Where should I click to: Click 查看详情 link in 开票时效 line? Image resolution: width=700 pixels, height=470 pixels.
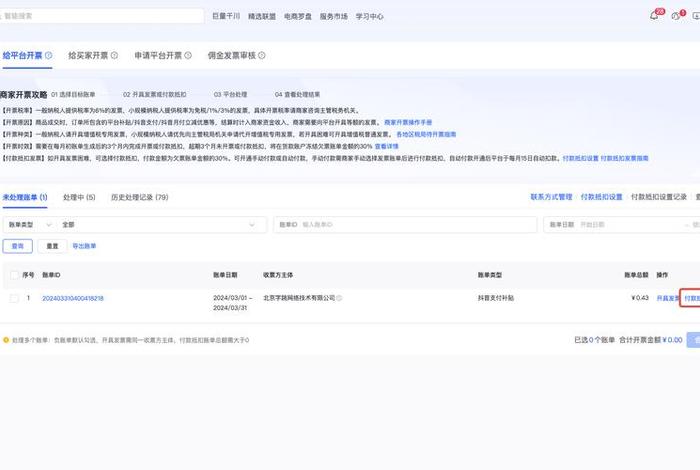(x=387, y=146)
